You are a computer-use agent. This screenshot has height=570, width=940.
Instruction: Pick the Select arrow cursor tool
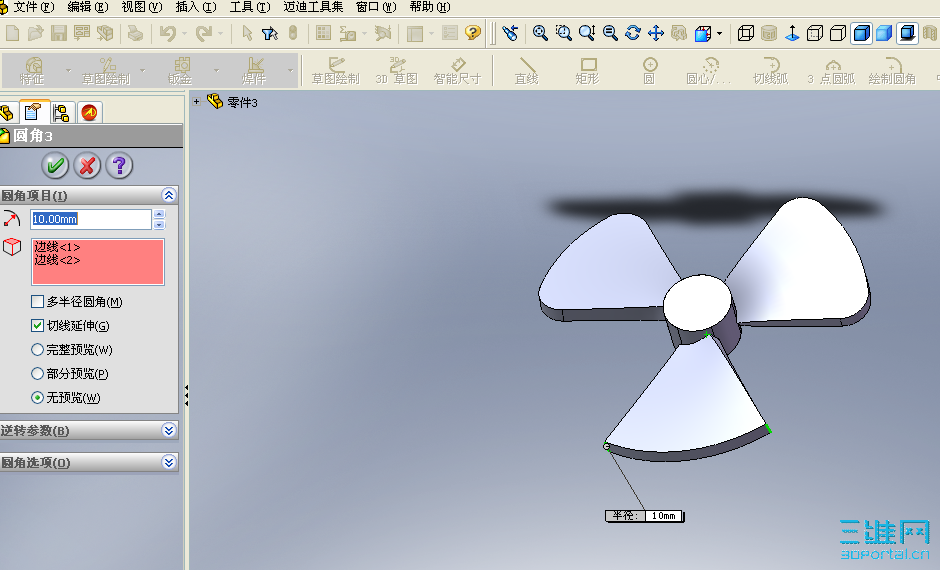tap(246, 33)
